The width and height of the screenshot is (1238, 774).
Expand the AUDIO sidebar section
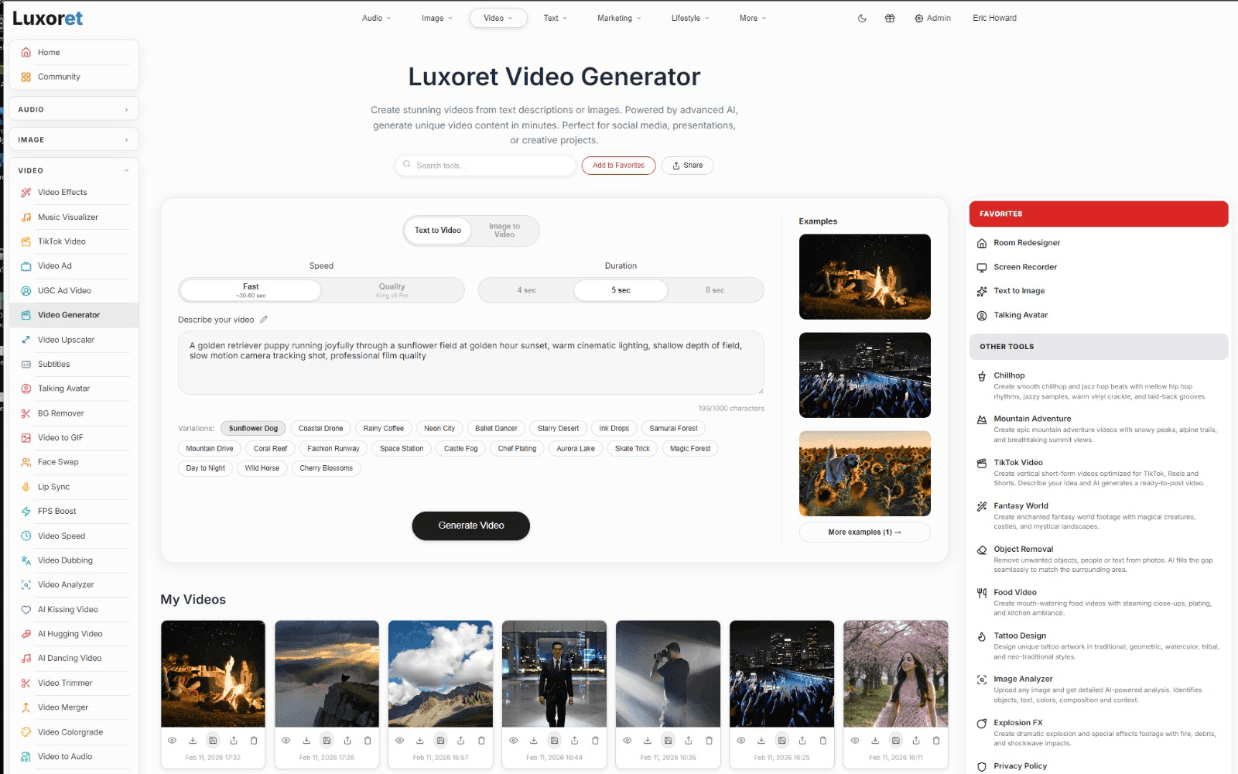click(74, 108)
